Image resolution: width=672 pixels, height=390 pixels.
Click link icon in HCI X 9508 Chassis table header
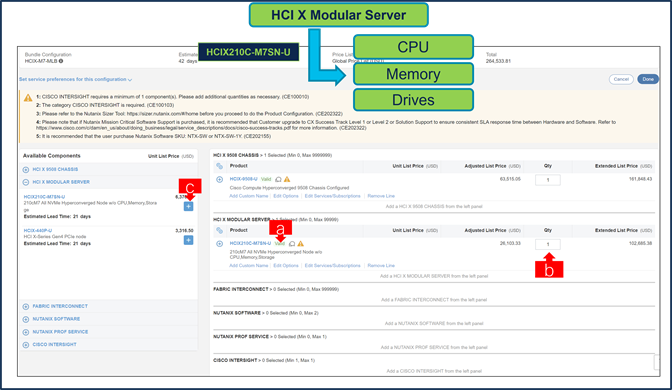(x=219, y=166)
